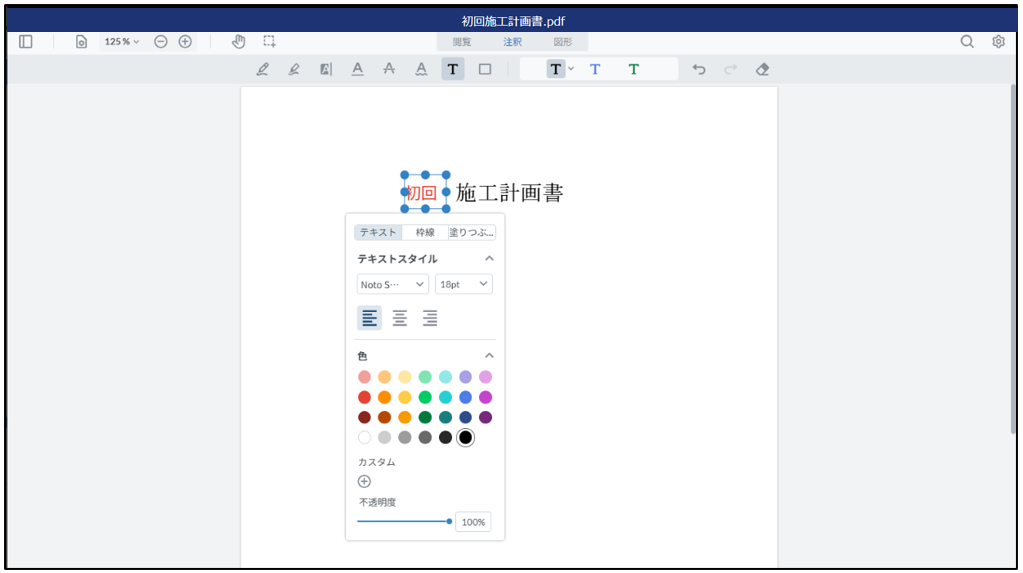Switch to the 注釈 tab
The height and width of the screenshot is (573, 1023).
[x=512, y=42]
